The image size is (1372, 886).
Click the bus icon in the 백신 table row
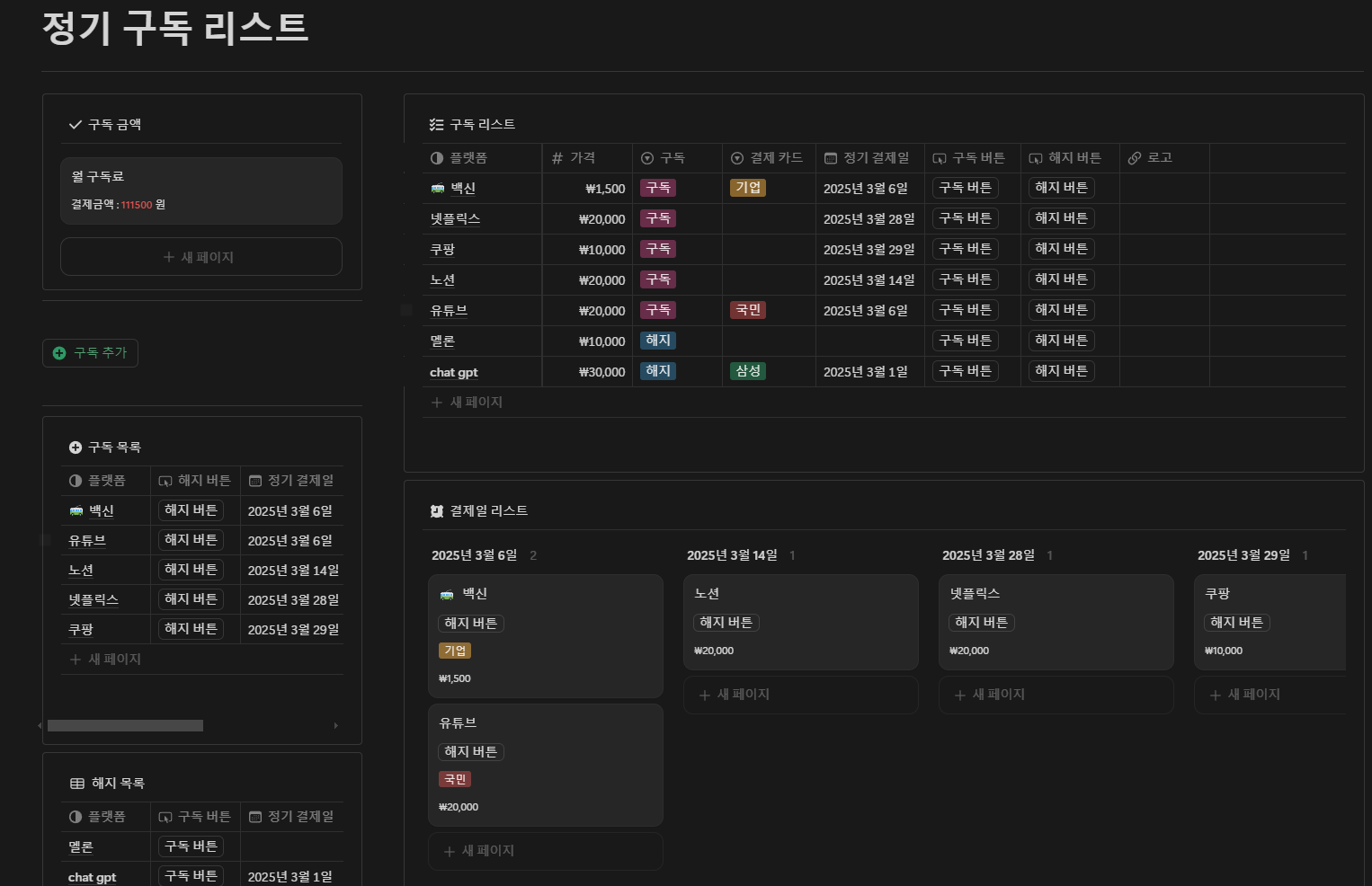click(x=438, y=189)
